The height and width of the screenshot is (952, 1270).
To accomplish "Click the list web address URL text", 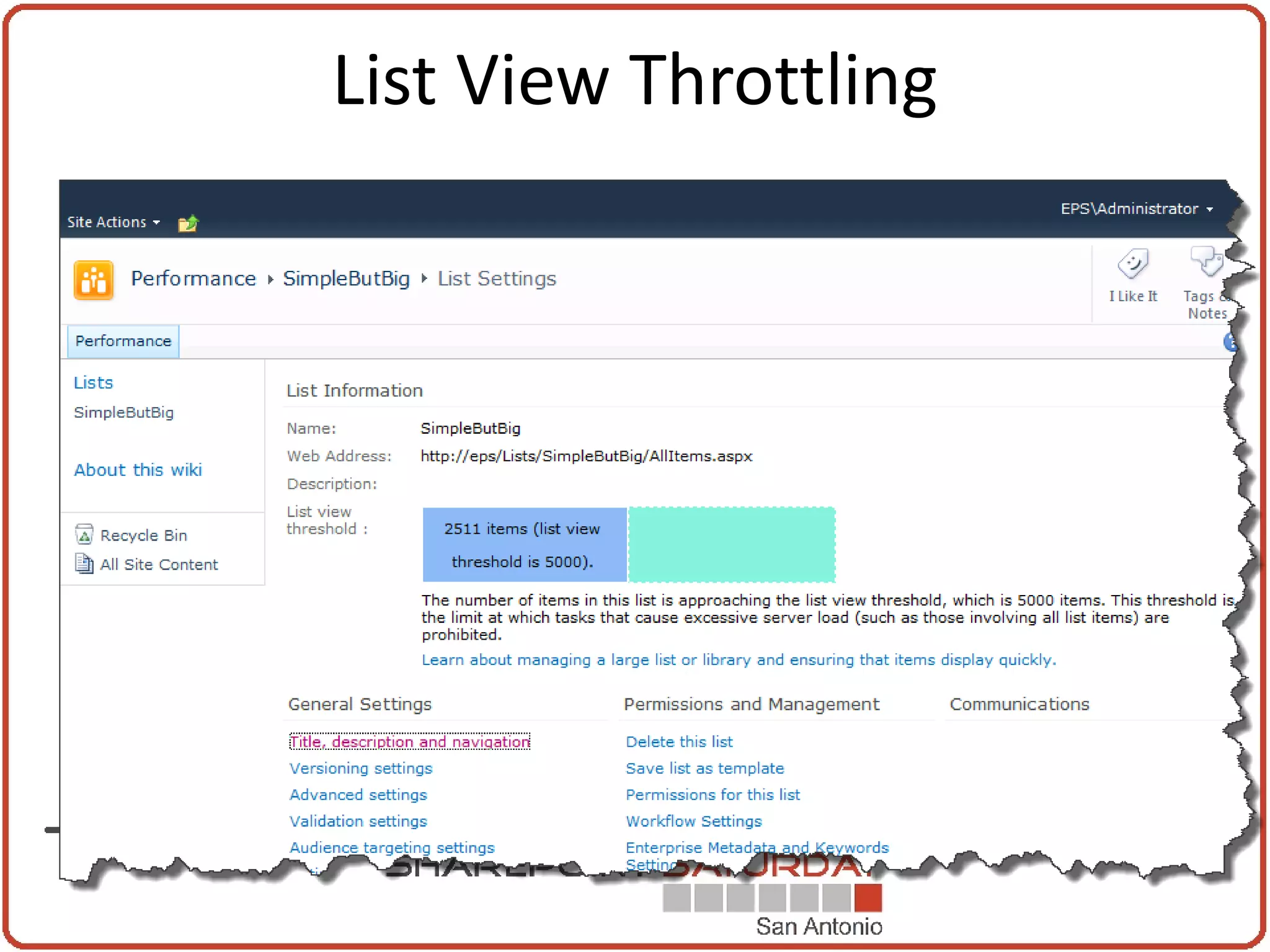I will [586, 456].
